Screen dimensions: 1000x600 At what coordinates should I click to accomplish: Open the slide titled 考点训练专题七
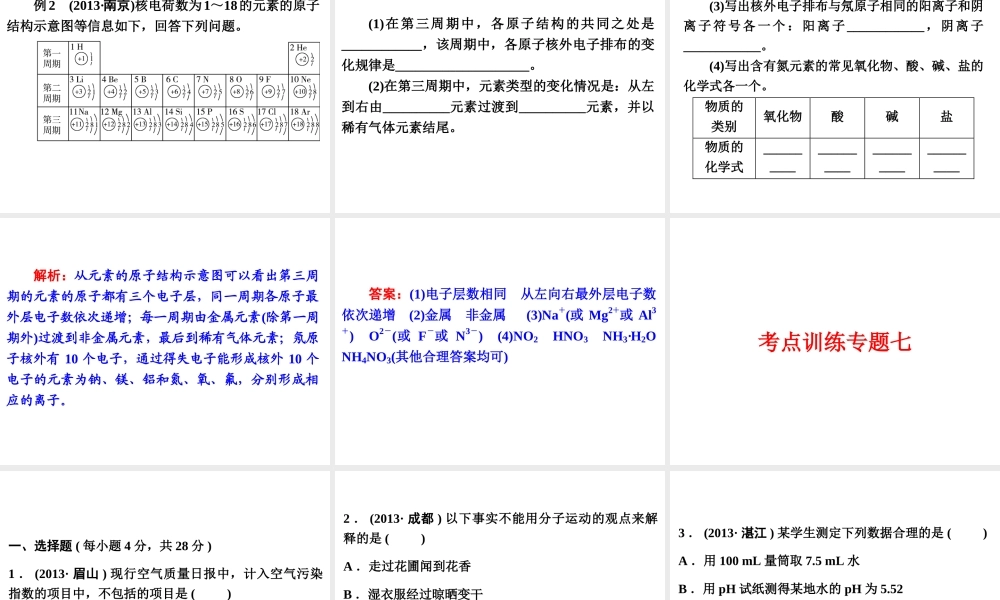coord(835,341)
